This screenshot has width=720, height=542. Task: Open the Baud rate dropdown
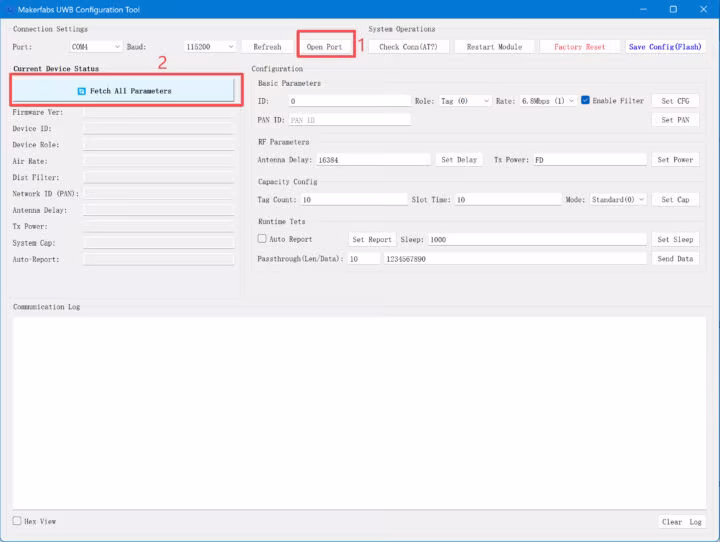click(210, 47)
